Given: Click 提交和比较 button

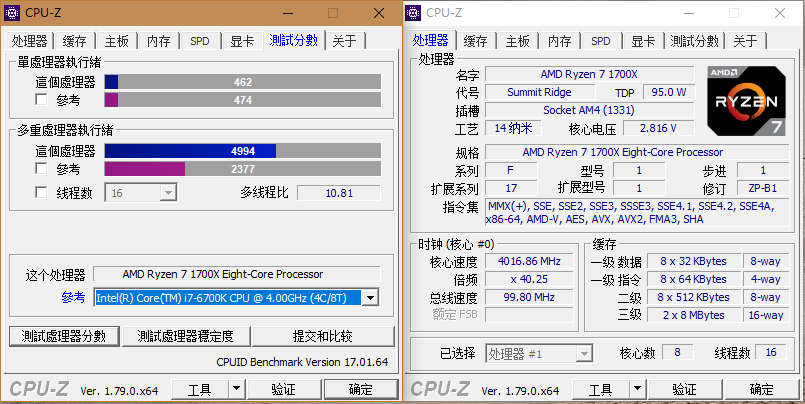Looking at the screenshot, I should pos(323,336).
